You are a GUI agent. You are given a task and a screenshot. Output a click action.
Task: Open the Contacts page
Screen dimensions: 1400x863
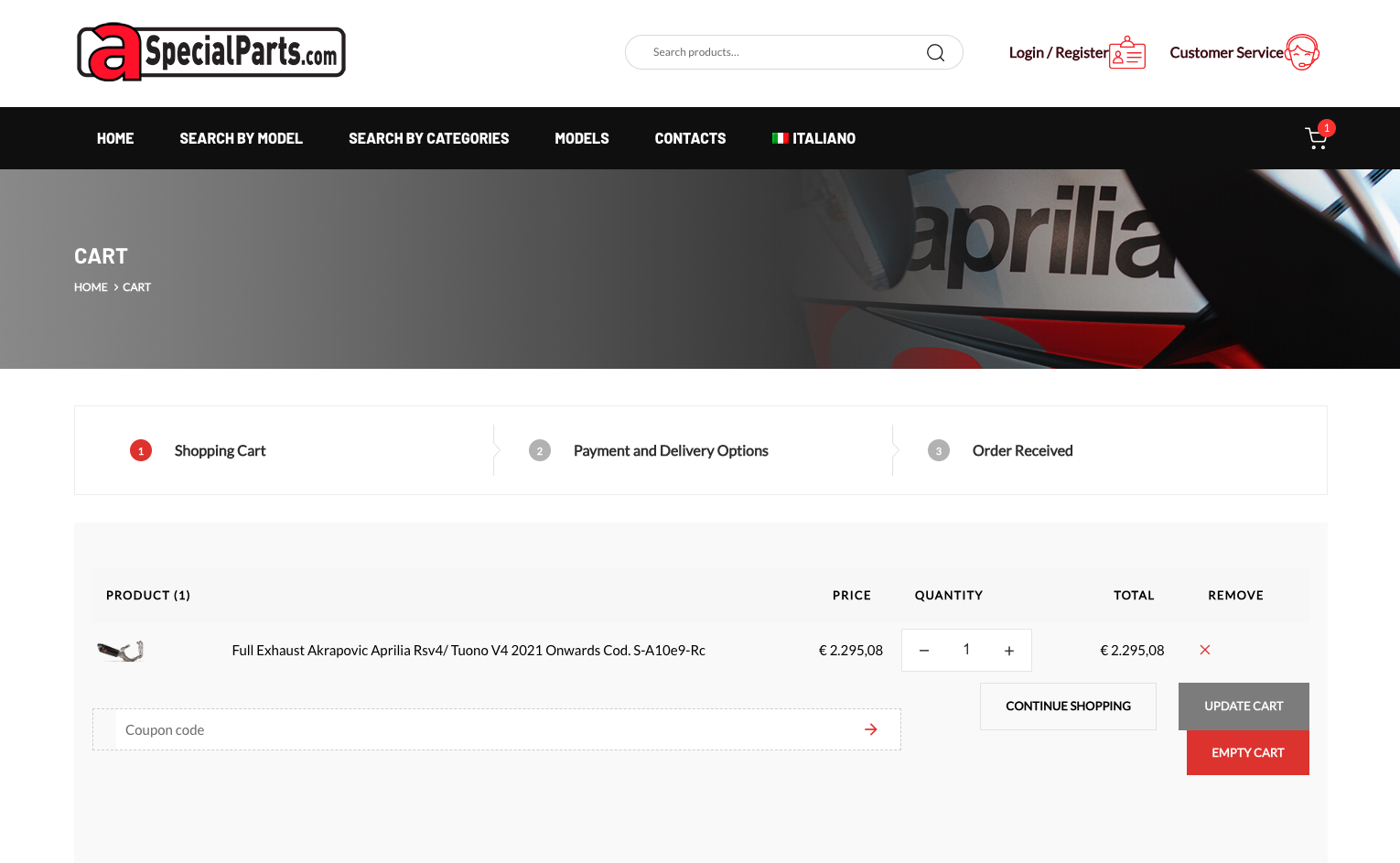tap(690, 138)
